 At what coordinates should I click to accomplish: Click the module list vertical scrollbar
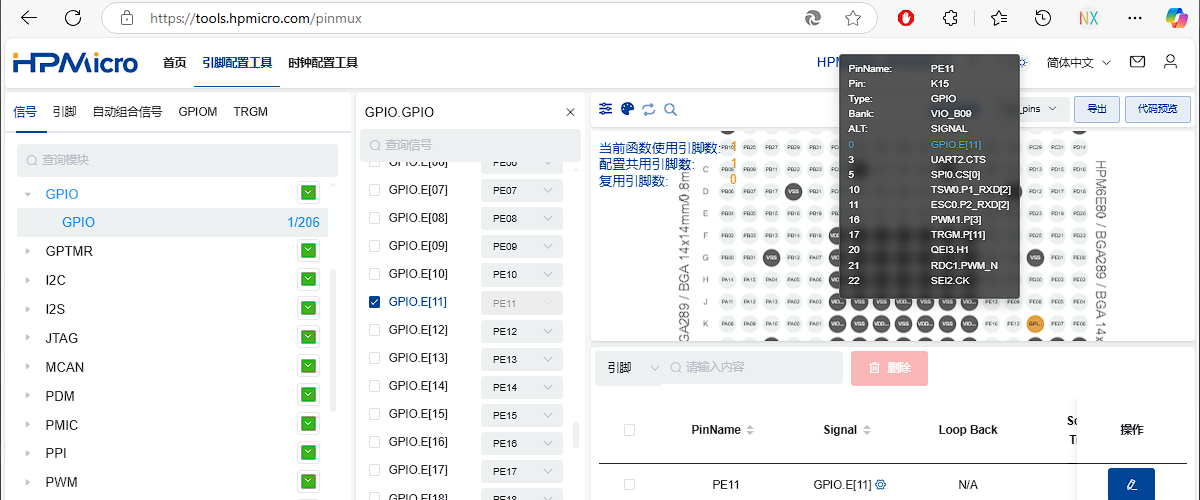pyautogui.click(x=333, y=340)
